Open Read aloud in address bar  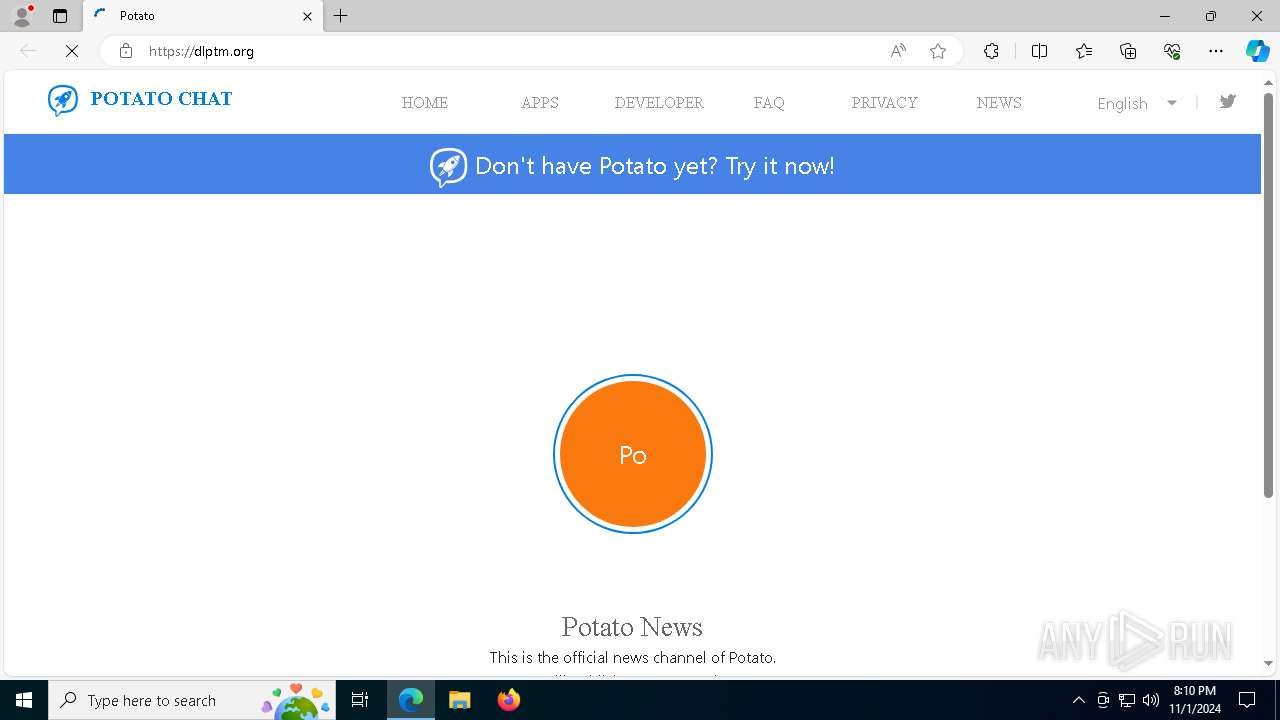click(x=898, y=51)
